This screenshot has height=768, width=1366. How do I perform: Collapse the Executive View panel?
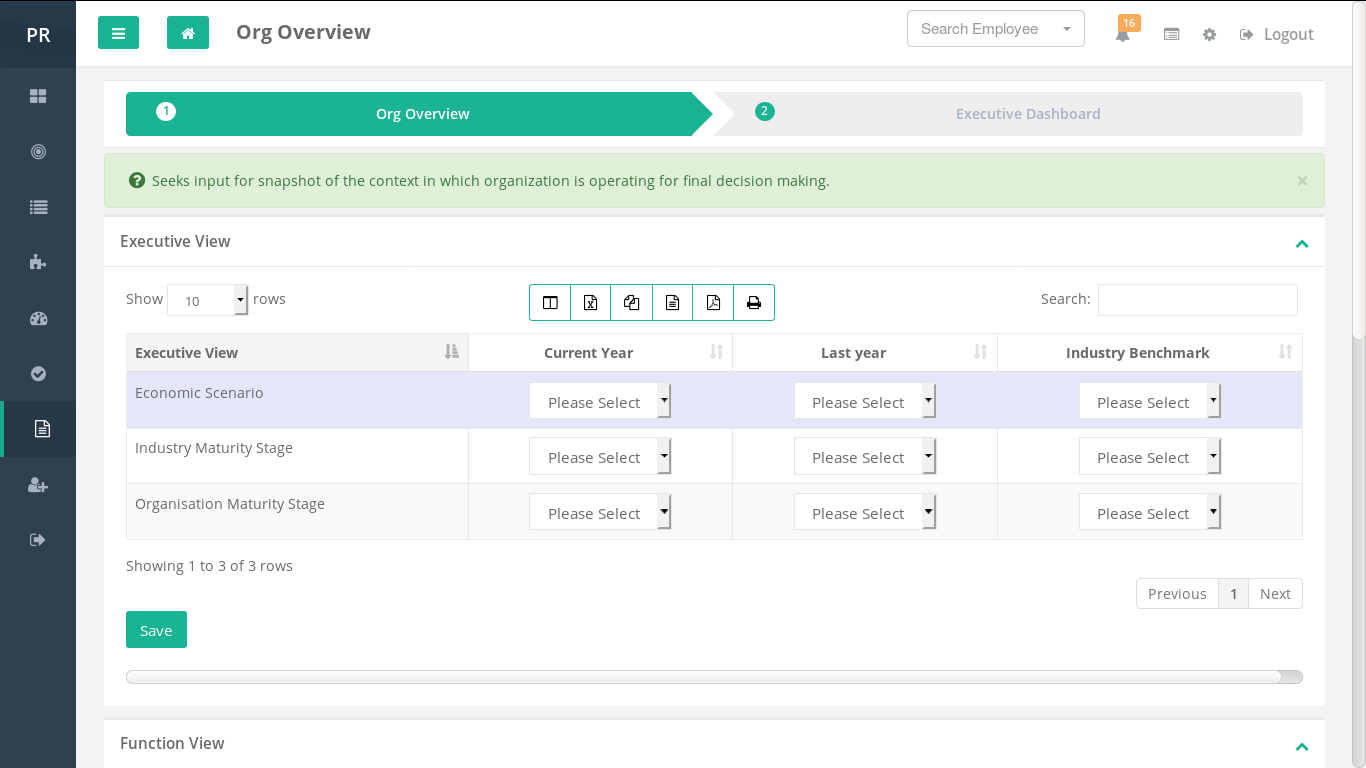1301,243
